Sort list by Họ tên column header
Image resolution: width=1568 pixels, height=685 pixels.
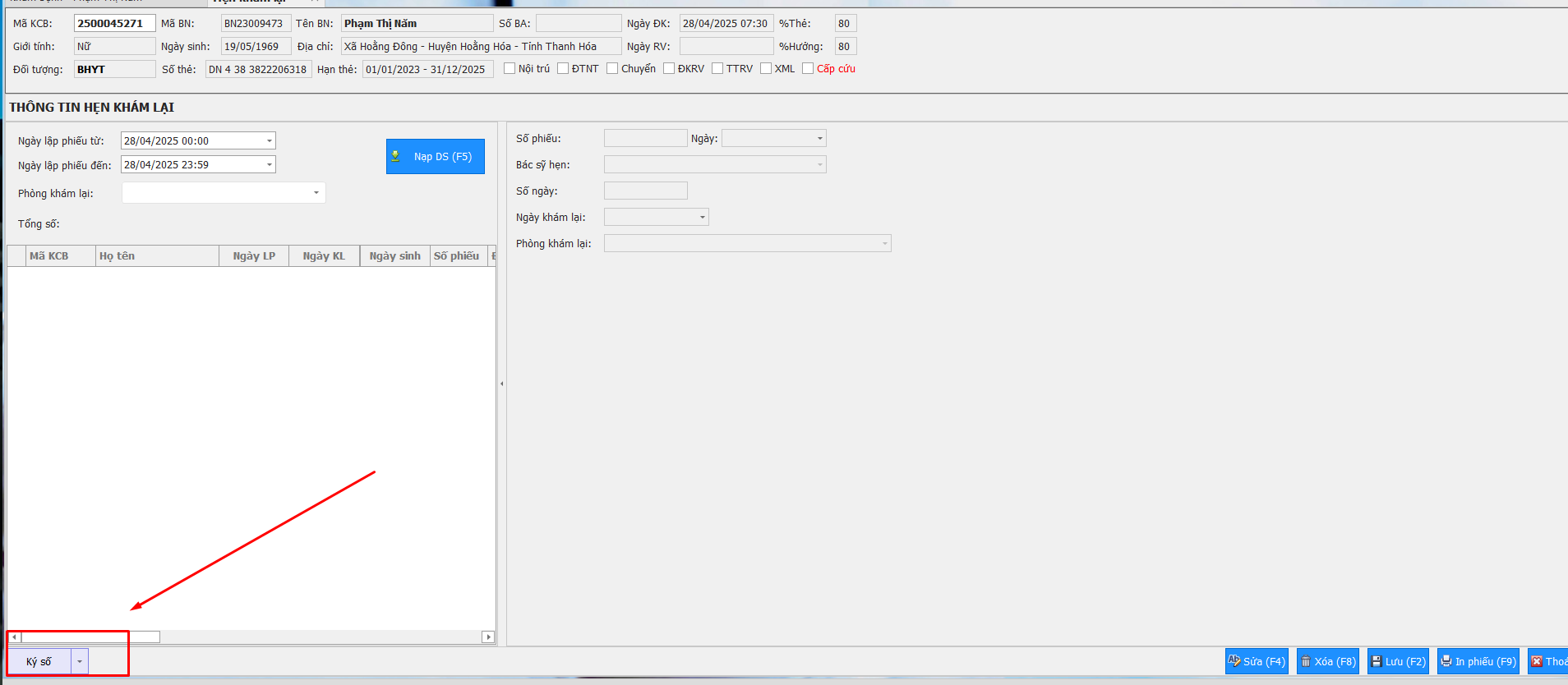[156, 256]
